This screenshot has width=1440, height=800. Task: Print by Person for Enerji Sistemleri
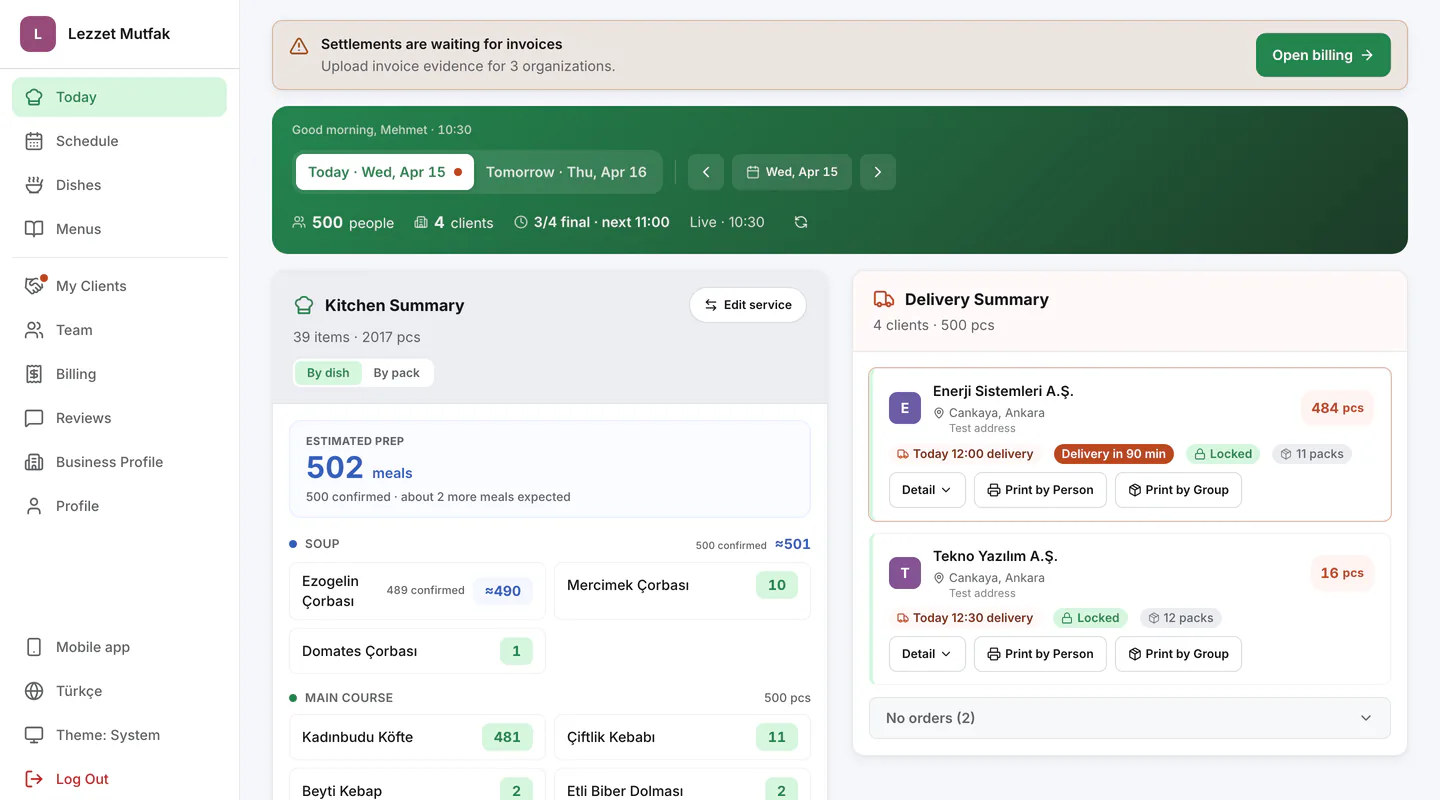point(1040,490)
